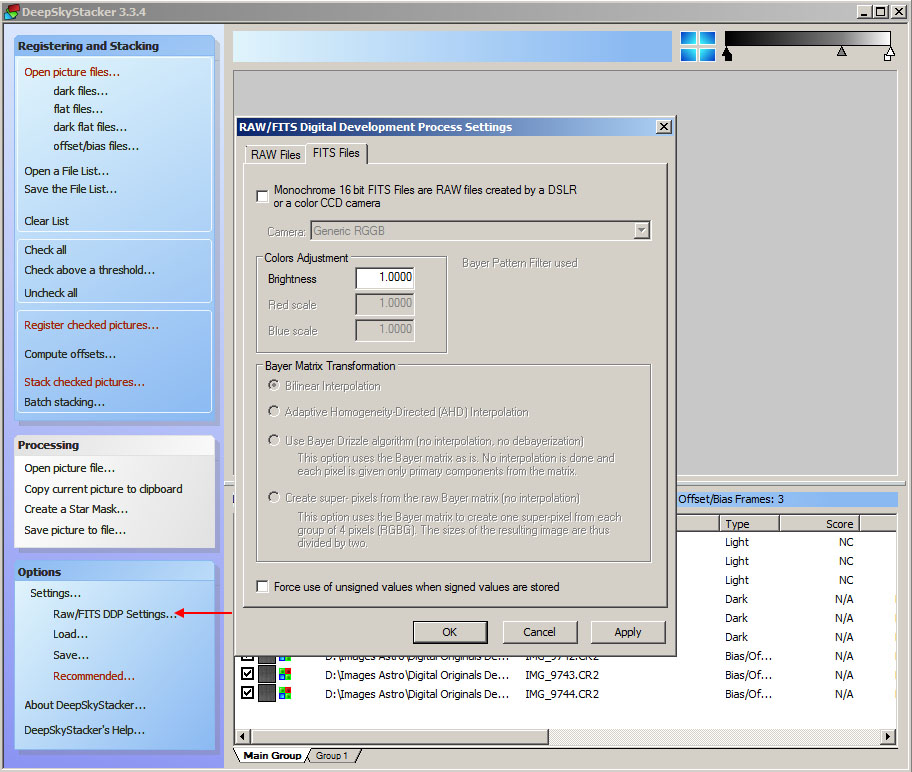Select Create super-pixels from raw Bayer matrix
The height and width of the screenshot is (772, 912).
click(273, 497)
